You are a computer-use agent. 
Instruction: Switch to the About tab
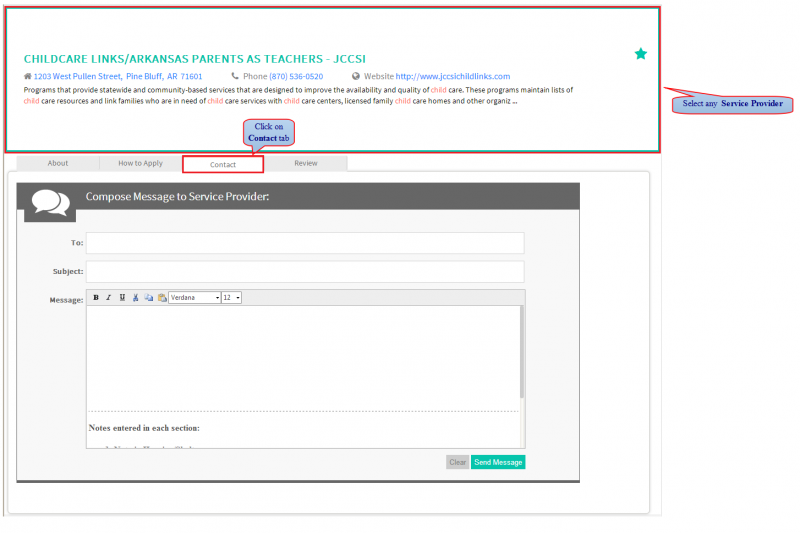pyautogui.click(x=58, y=163)
